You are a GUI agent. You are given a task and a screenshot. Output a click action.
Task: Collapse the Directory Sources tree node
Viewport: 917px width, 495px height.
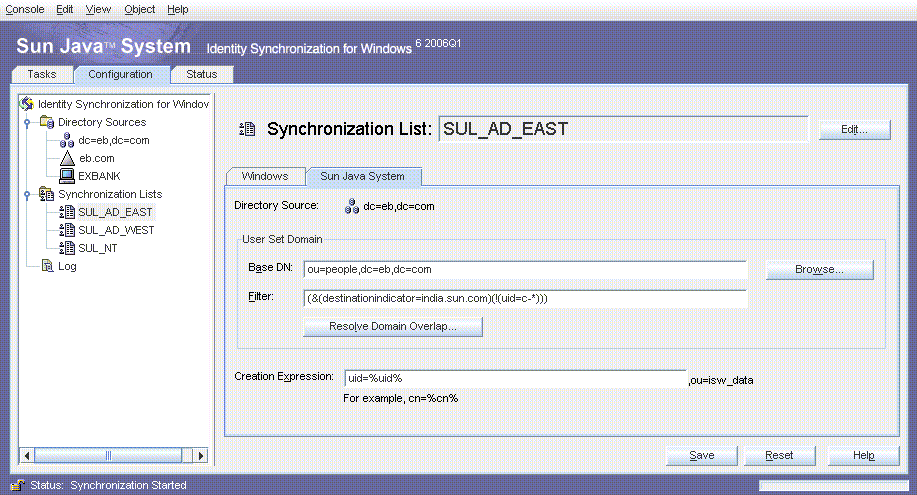[x=27, y=122]
